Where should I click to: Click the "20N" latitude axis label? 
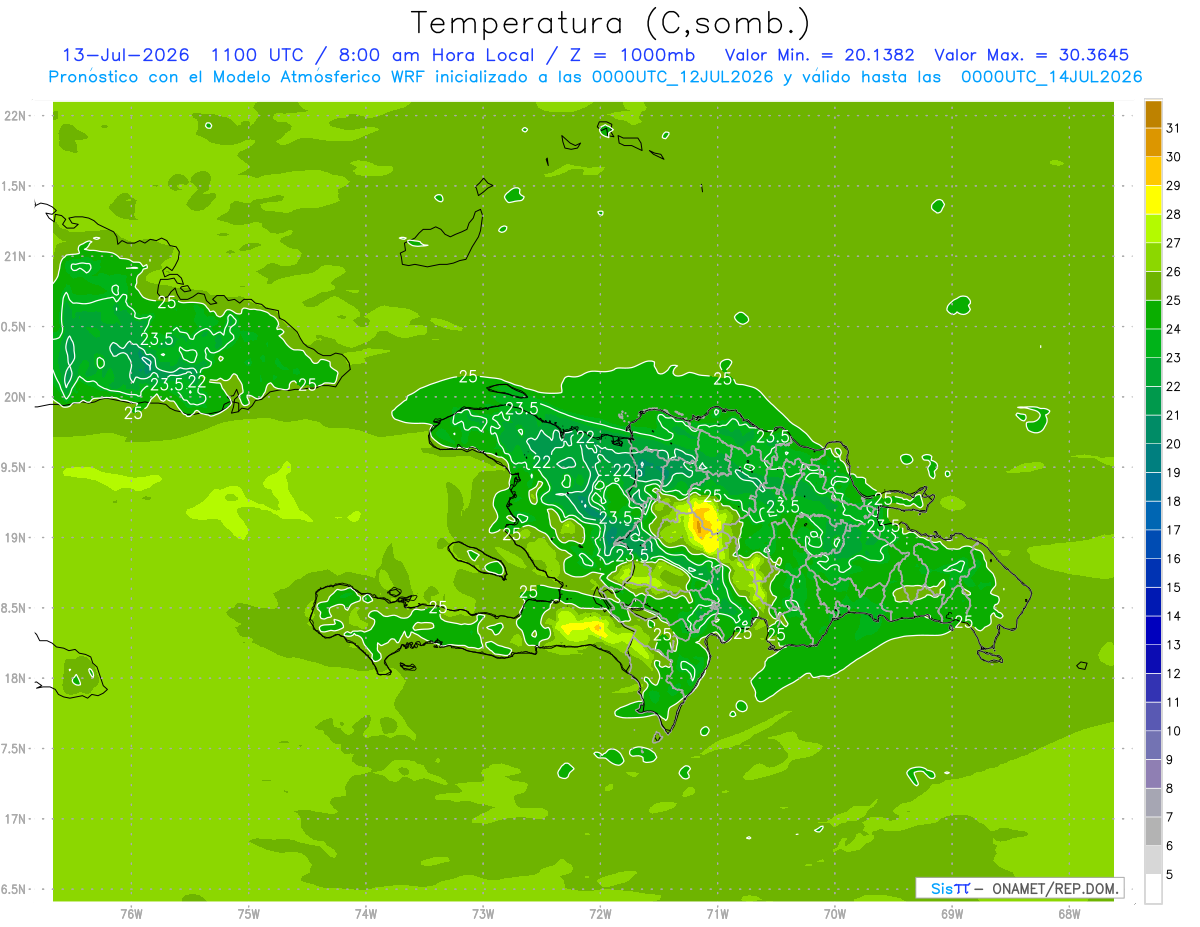pyautogui.click(x=16, y=397)
